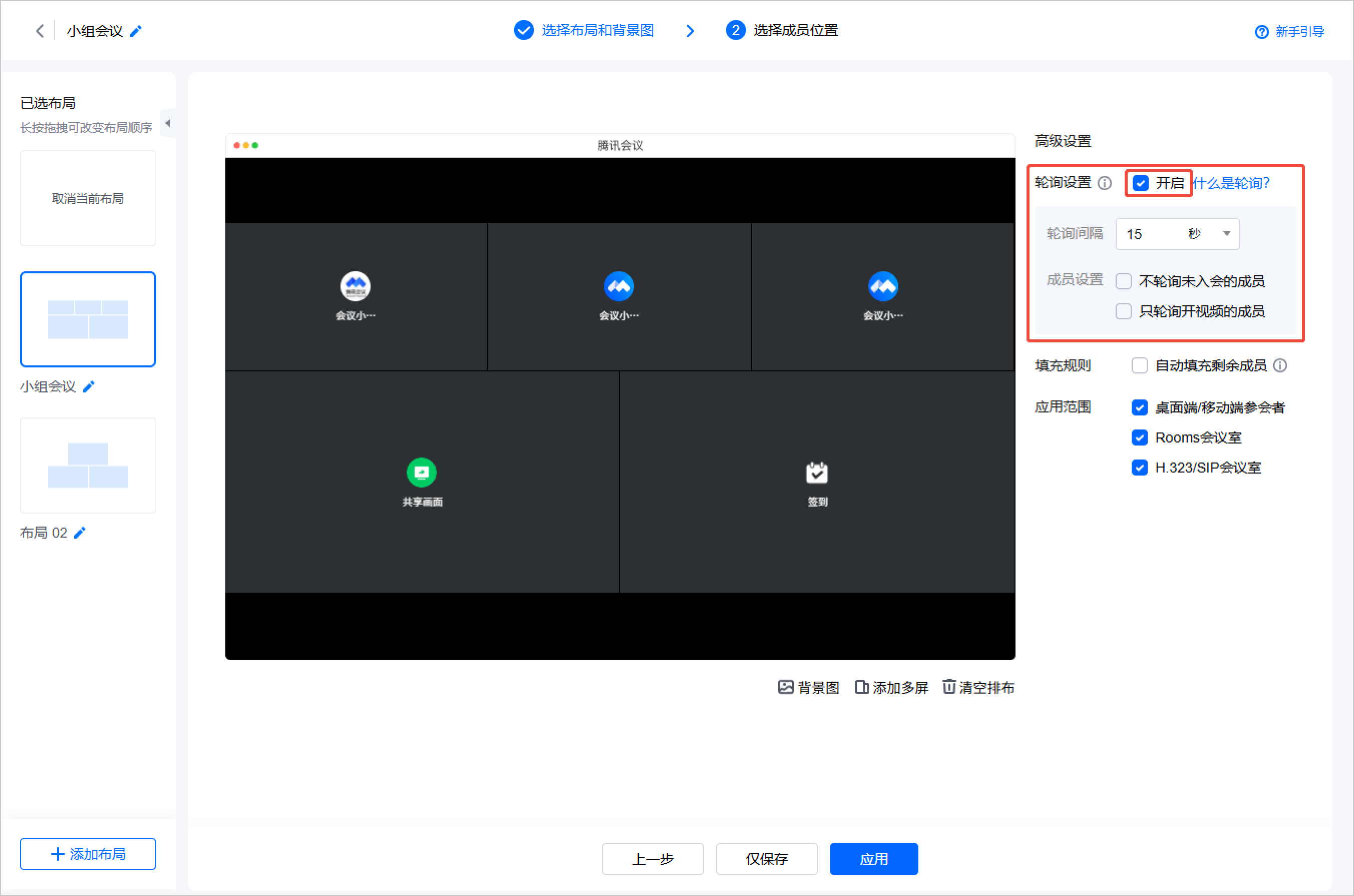
Task: Click the blue 应用 button
Action: (x=874, y=859)
